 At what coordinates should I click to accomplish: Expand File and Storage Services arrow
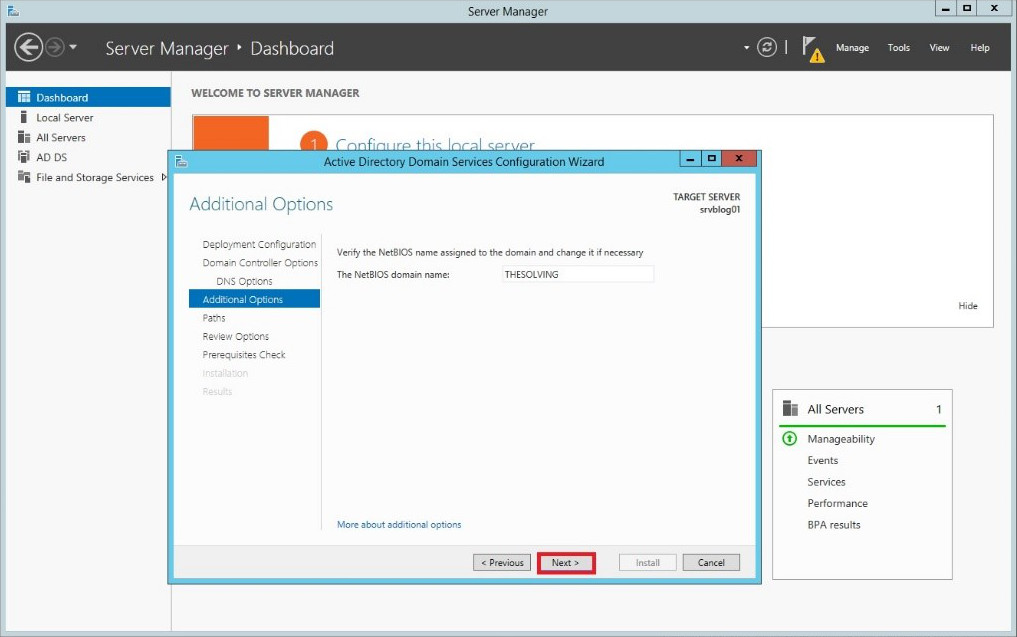coord(164,177)
